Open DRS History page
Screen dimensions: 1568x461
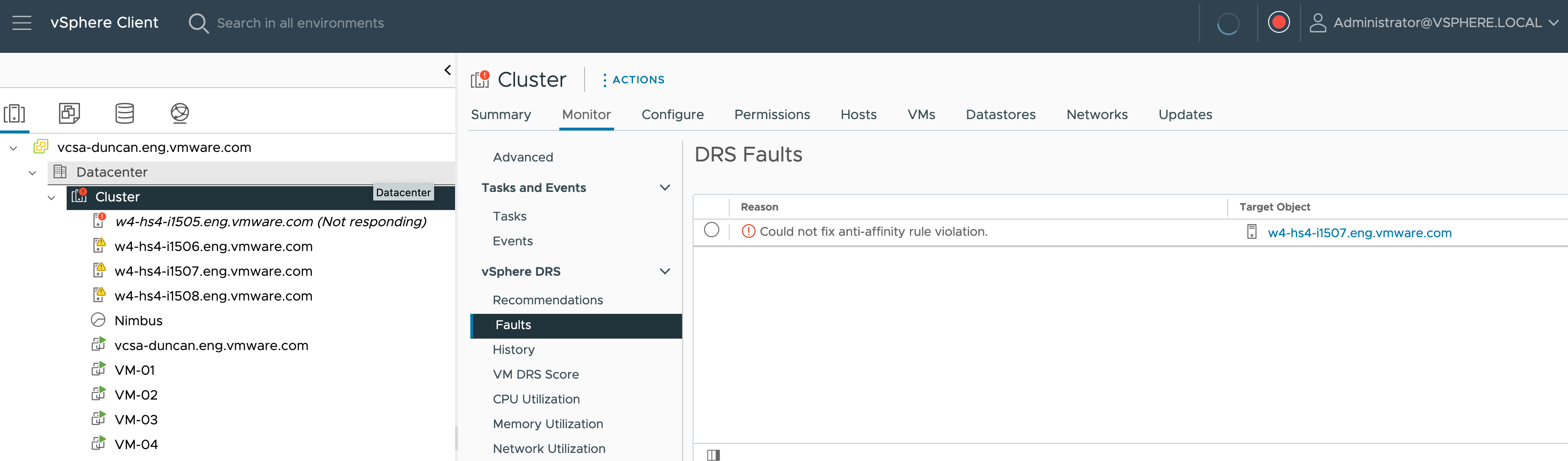(x=514, y=350)
